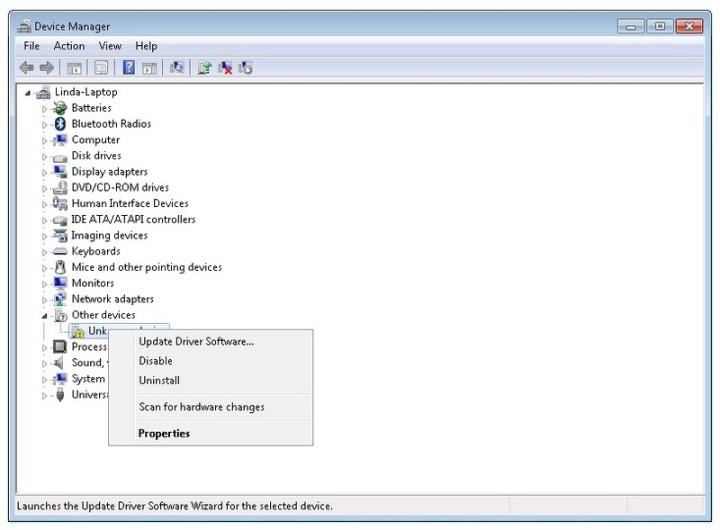Click the Device Manager title bar icon
720x530 pixels.
24,26
